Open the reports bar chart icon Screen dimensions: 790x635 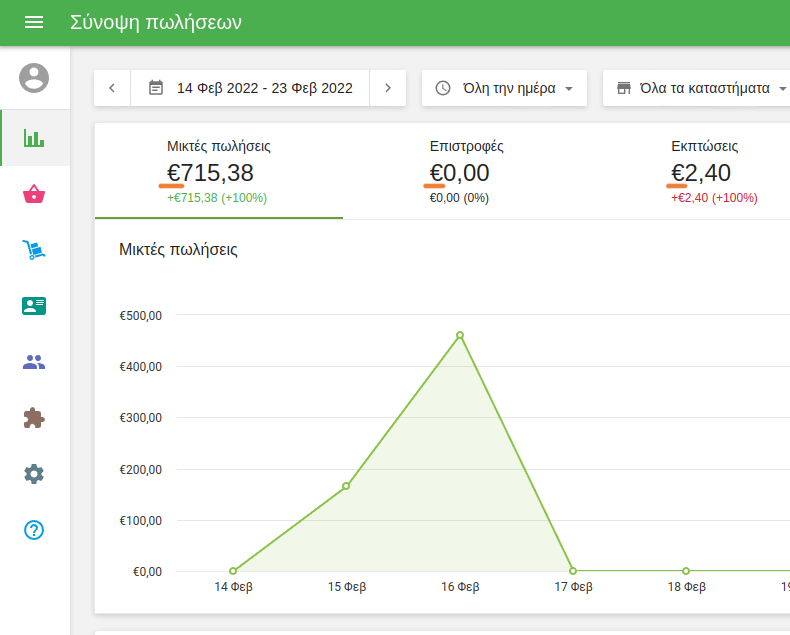click(34, 138)
